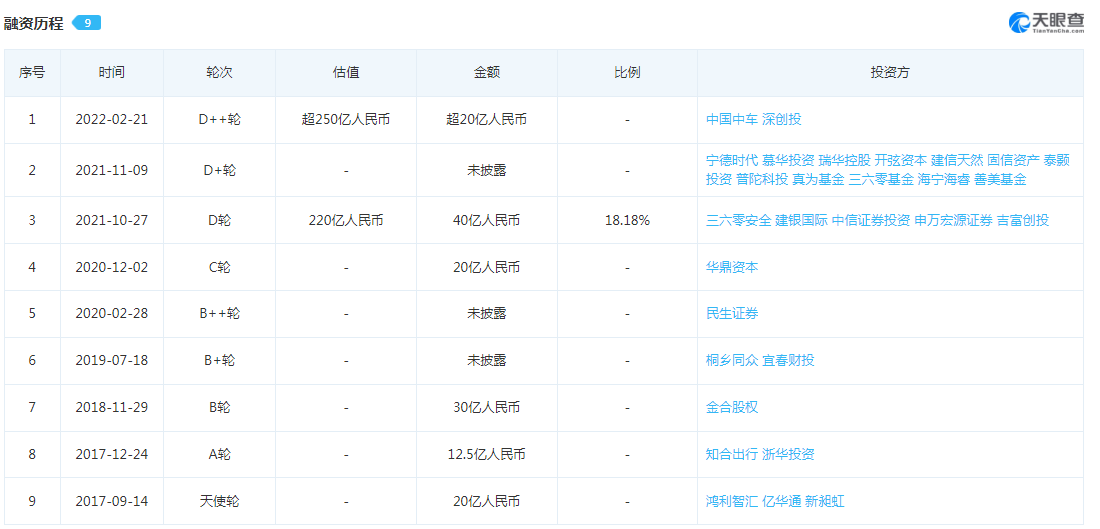
Task: Click the count badge showing 9
Action: [x=87, y=23]
